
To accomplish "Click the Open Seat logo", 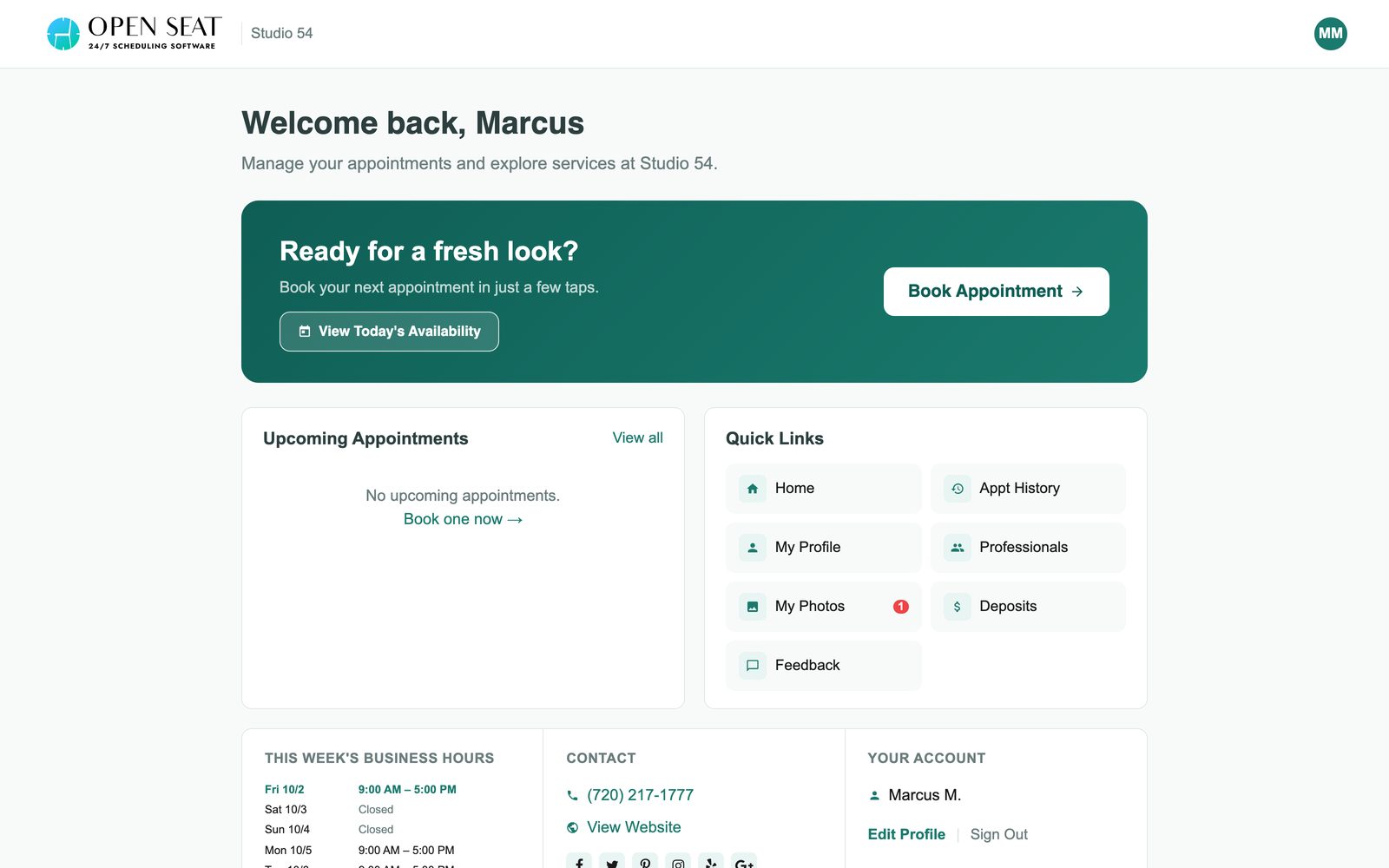I will tap(134, 33).
